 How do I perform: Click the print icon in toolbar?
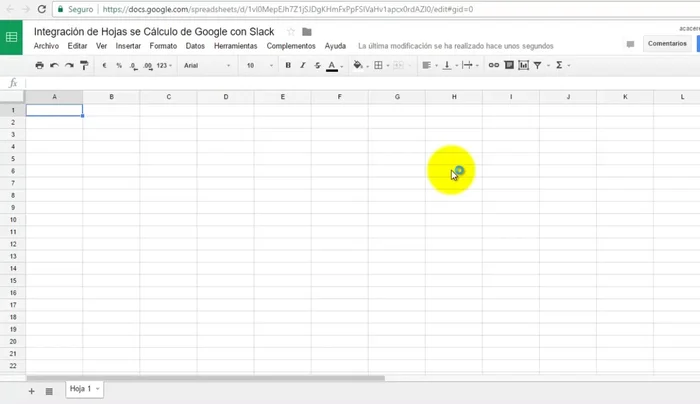tap(39, 65)
